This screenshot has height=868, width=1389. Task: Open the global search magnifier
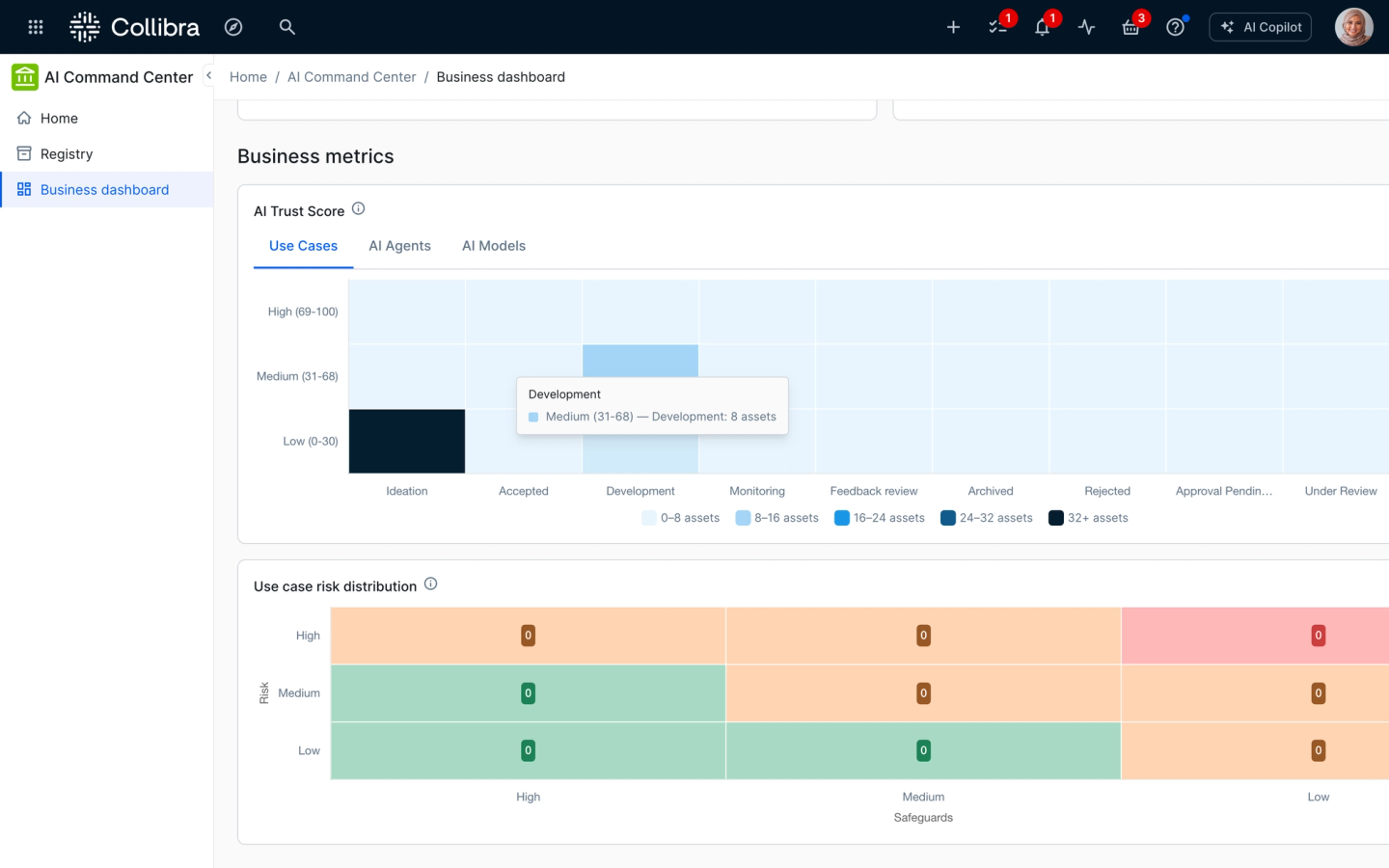[x=286, y=27]
